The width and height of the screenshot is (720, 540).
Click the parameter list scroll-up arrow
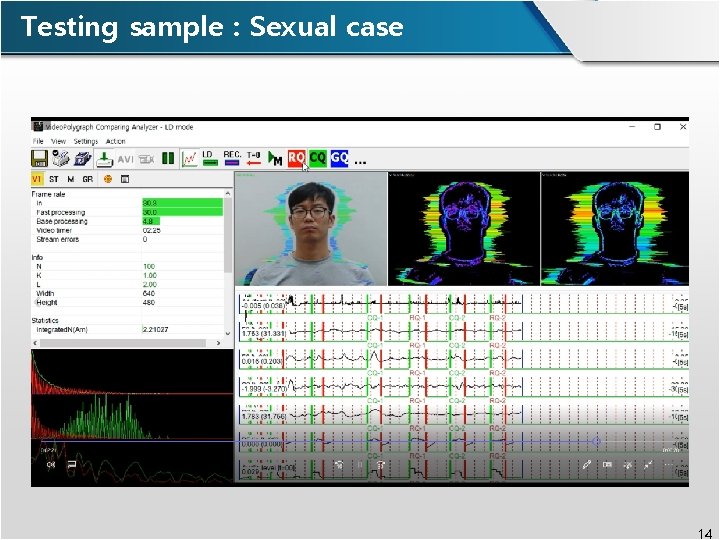[x=228, y=194]
